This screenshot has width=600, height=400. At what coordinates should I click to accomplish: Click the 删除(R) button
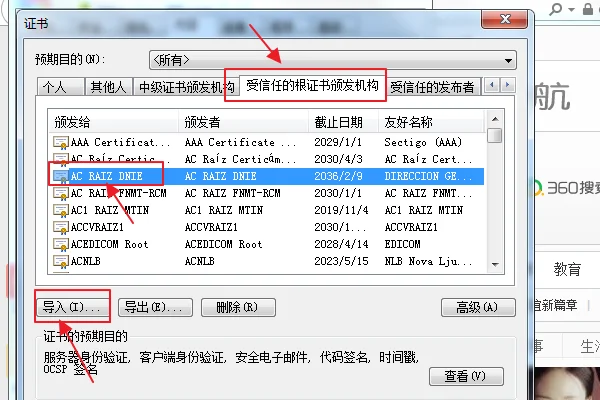238,307
